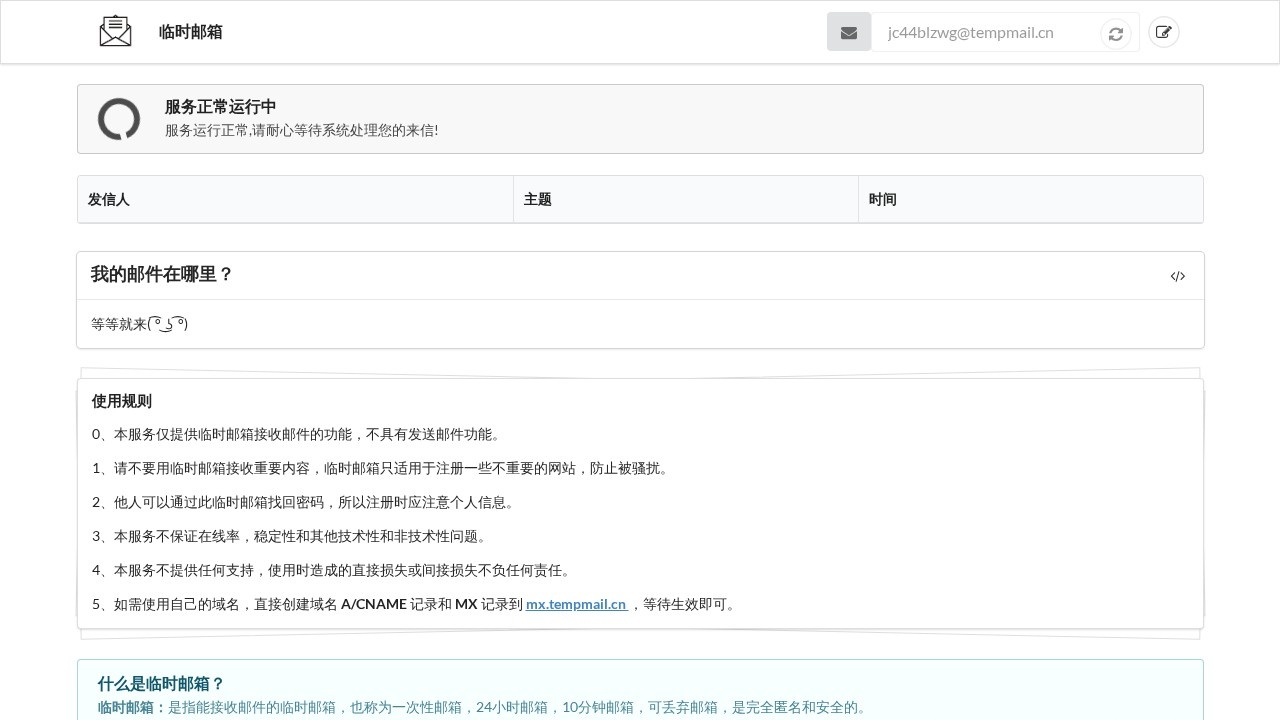The height and width of the screenshot is (720, 1280).
Task: Click the gray mail button beside address
Action: tap(849, 32)
